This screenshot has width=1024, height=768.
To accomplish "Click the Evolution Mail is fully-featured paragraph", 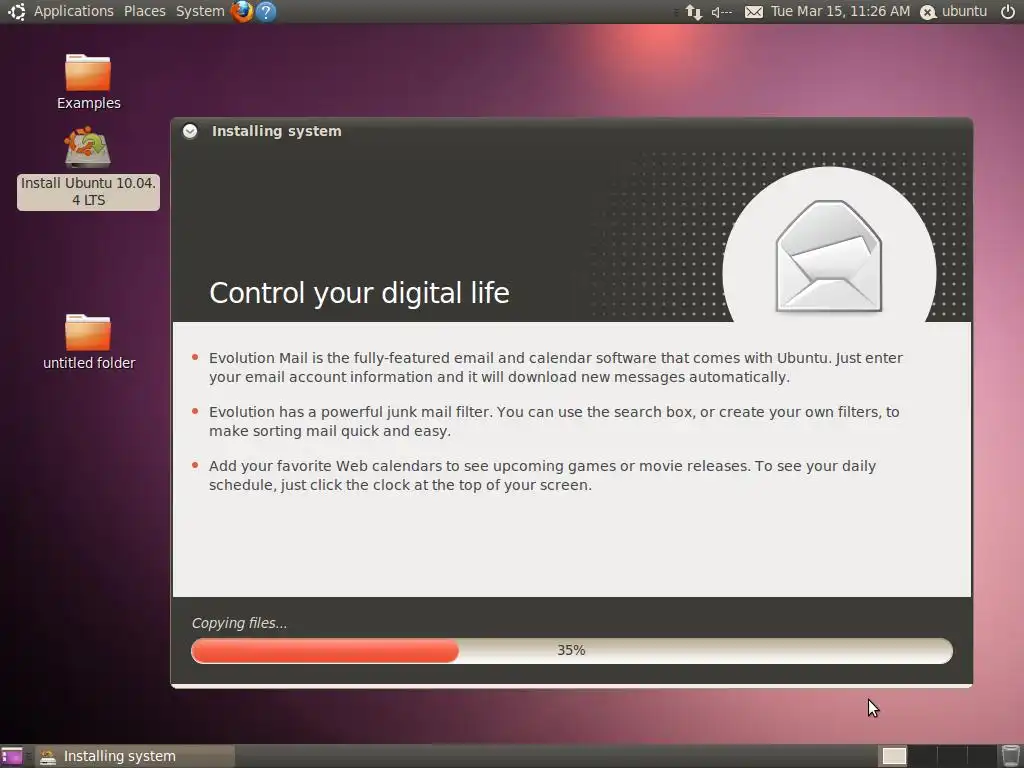I will click(x=556, y=367).
